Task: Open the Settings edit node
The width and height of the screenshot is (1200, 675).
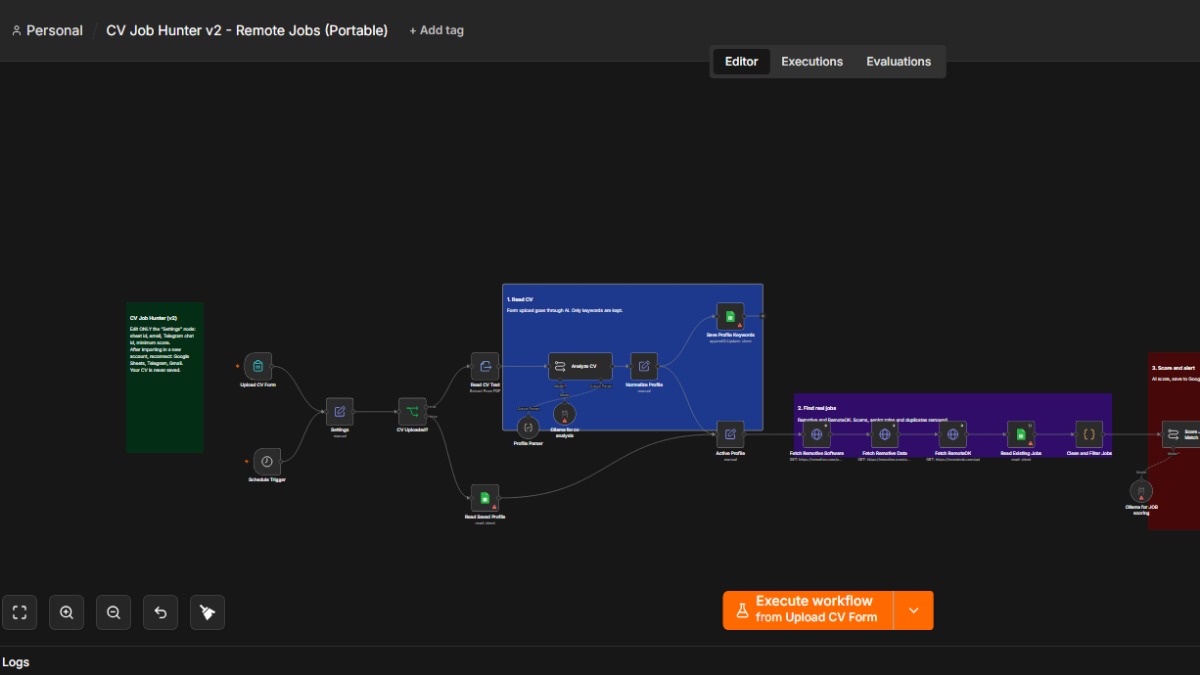Action: (339, 411)
